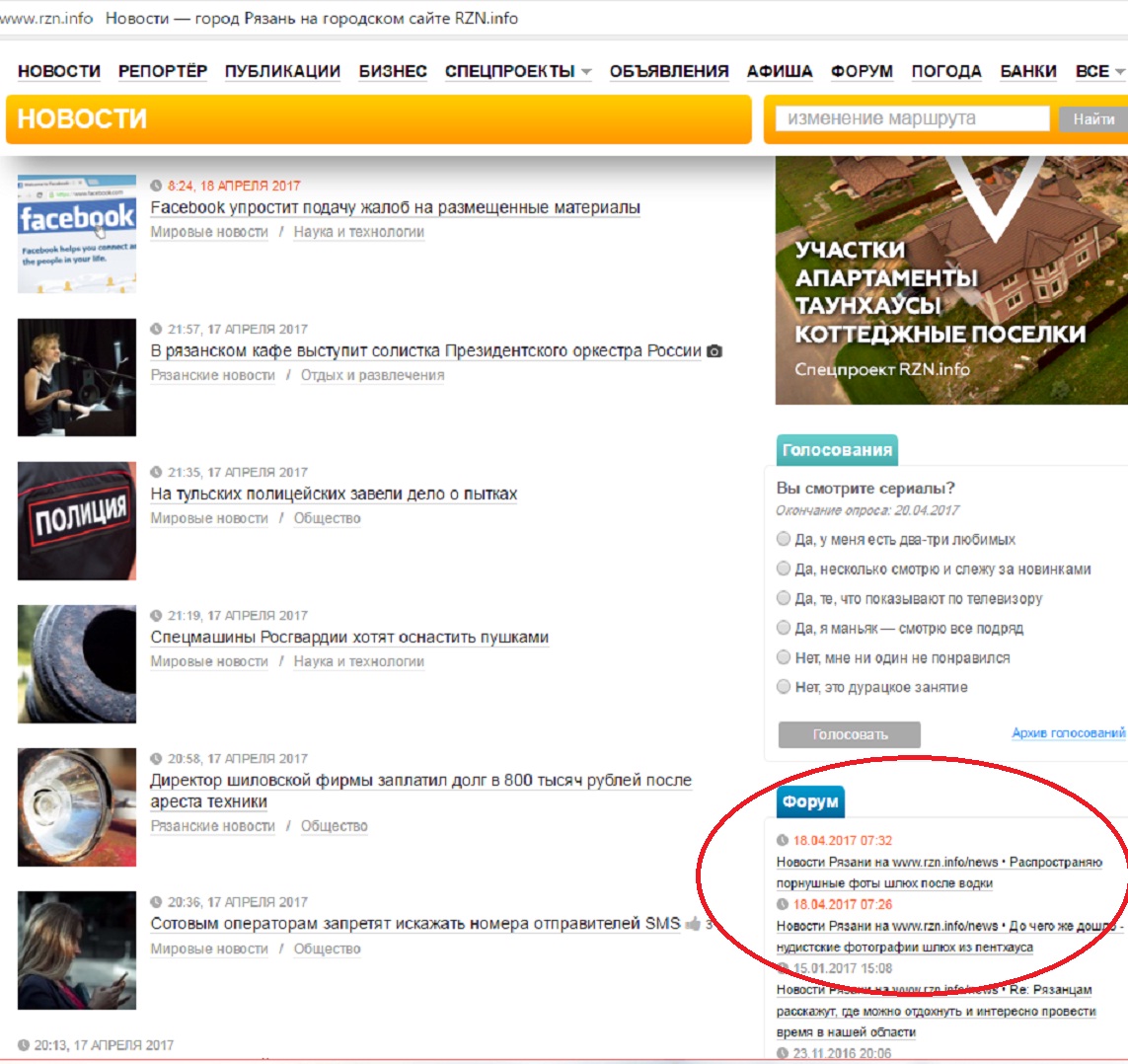
Task: Open the Архив голосований link
Action: [x=1068, y=732]
